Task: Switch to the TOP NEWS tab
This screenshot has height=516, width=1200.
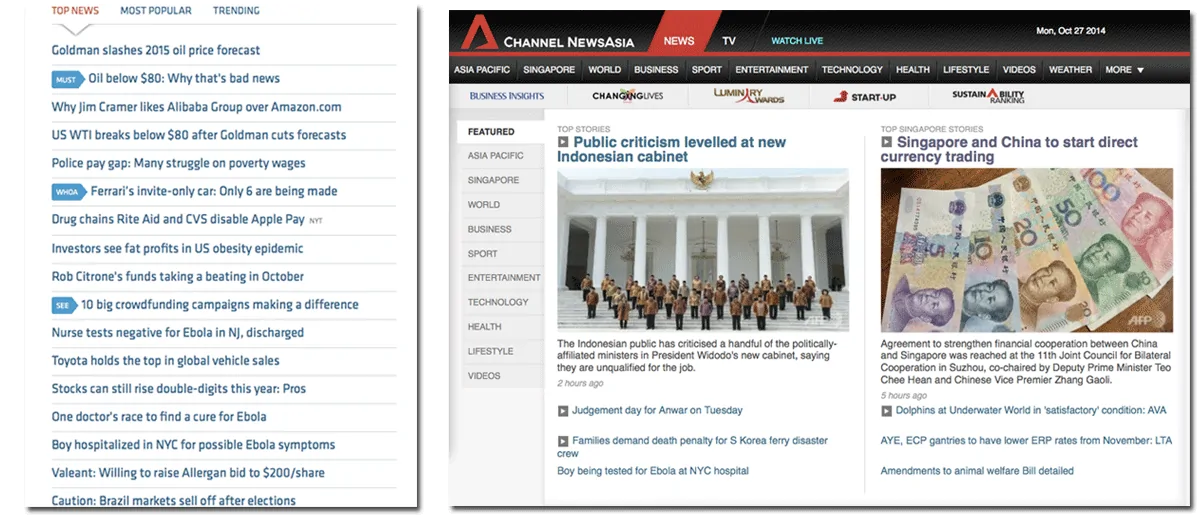Action: tap(75, 11)
